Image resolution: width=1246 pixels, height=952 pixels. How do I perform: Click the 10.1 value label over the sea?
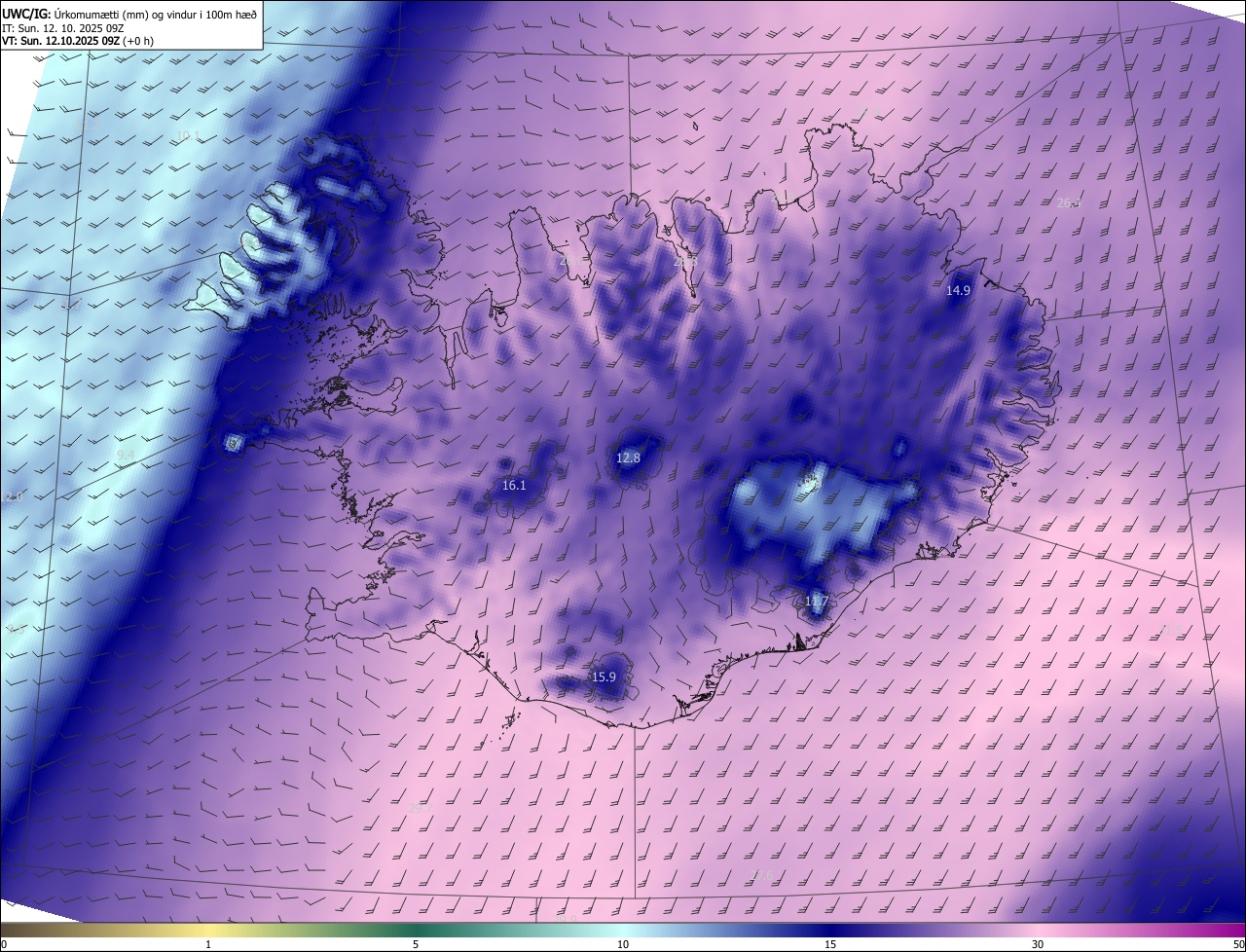point(188,135)
